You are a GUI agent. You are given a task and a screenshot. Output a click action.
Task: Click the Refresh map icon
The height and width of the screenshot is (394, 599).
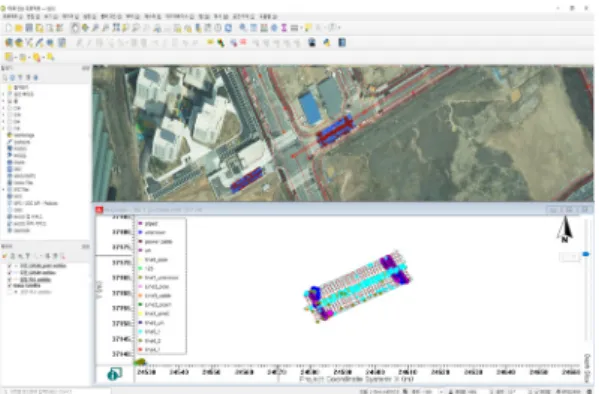228,28
